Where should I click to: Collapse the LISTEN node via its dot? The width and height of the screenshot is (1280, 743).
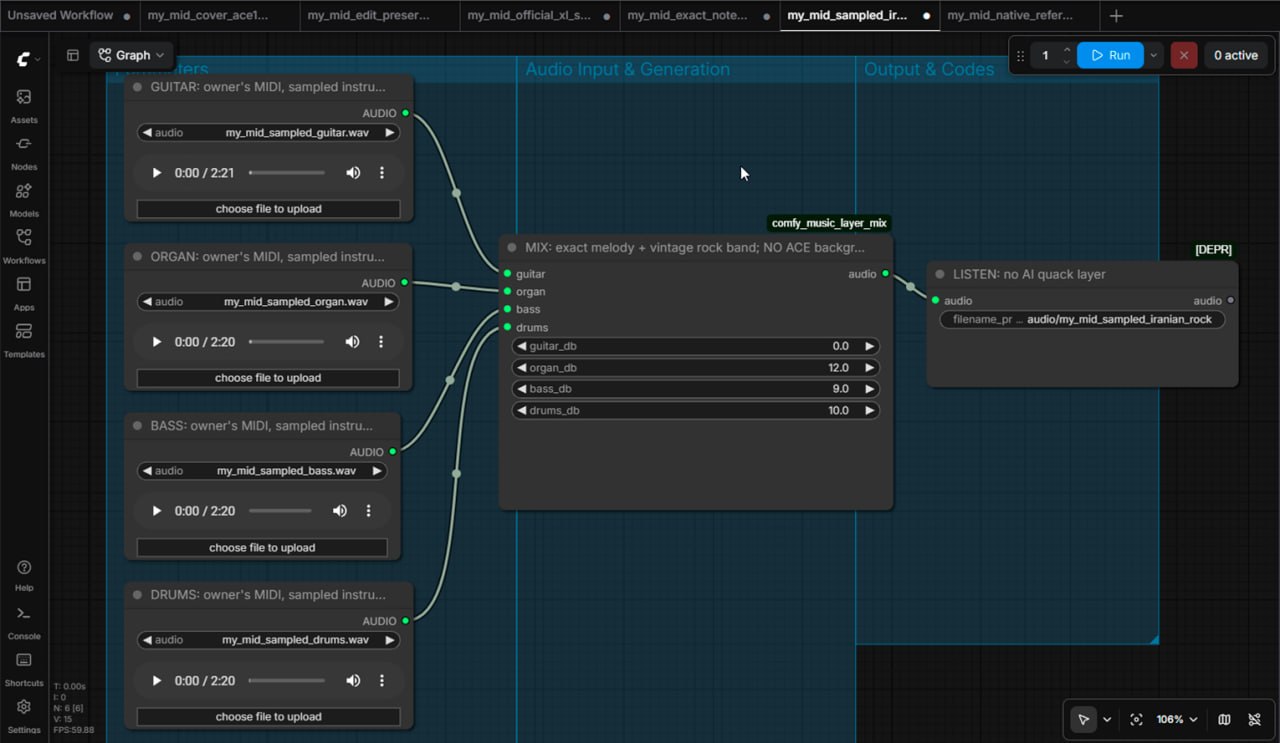pos(940,274)
